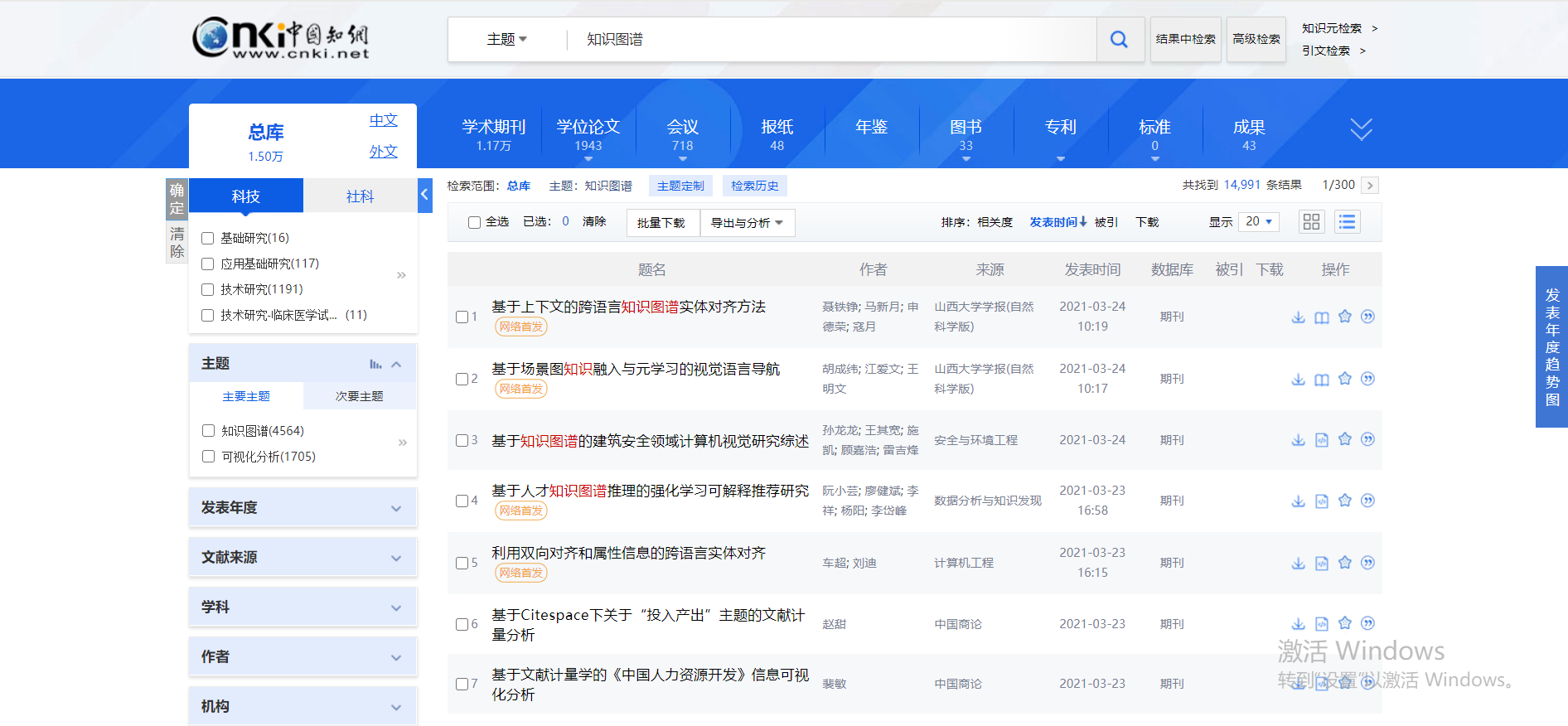Screen dimensions: 1568x726
Task: Go to next results page arrow
Action: pos(1371,186)
